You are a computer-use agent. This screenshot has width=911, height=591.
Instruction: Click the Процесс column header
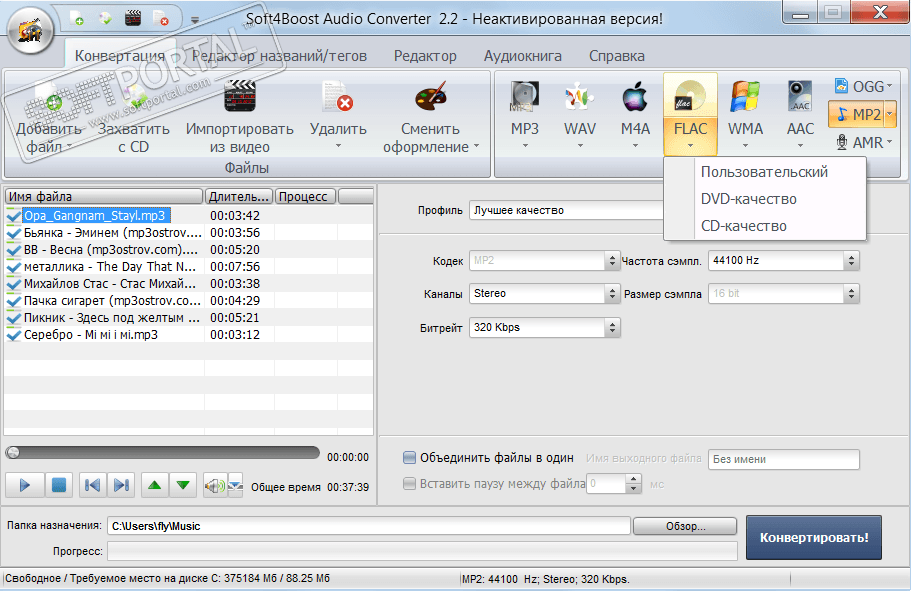point(306,196)
